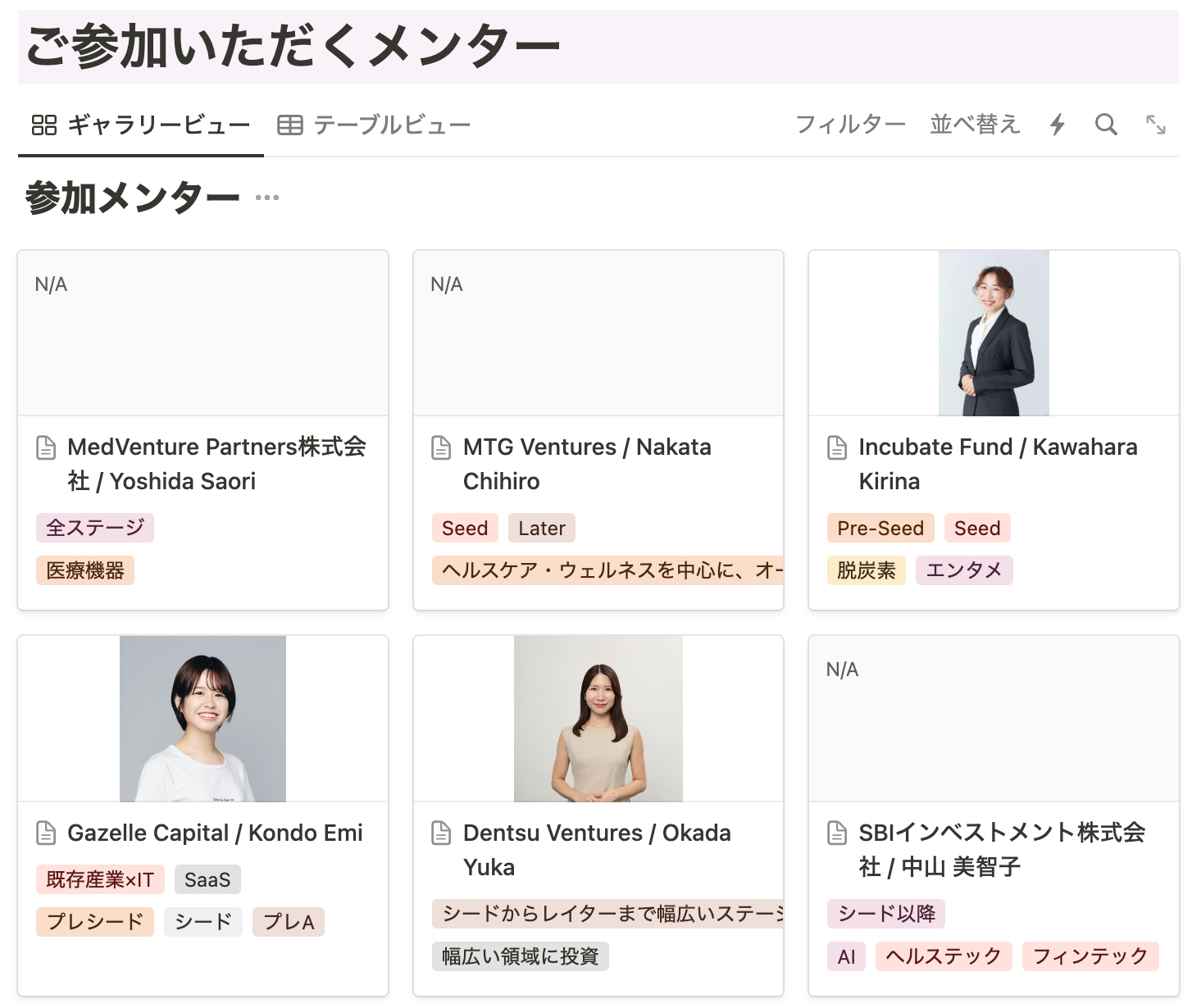Screen dimensions: 1192x1008
Task: Open the MedVenture Partners / Yoshida Saori card
Action: (x=203, y=430)
